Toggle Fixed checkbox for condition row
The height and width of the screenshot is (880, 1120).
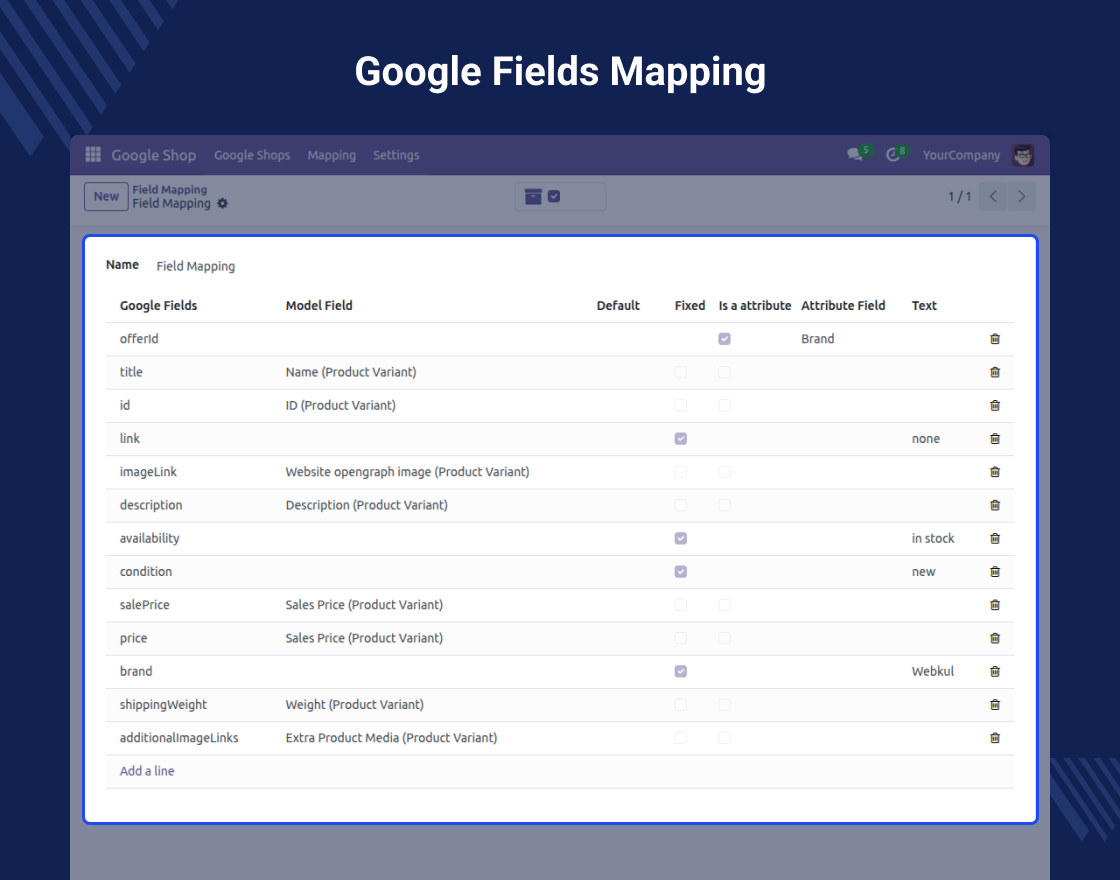tap(681, 571)
